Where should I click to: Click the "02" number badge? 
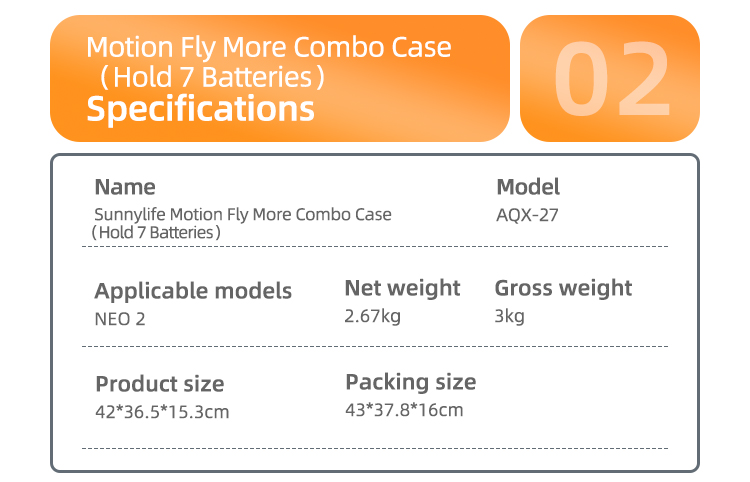pos(611,78)
